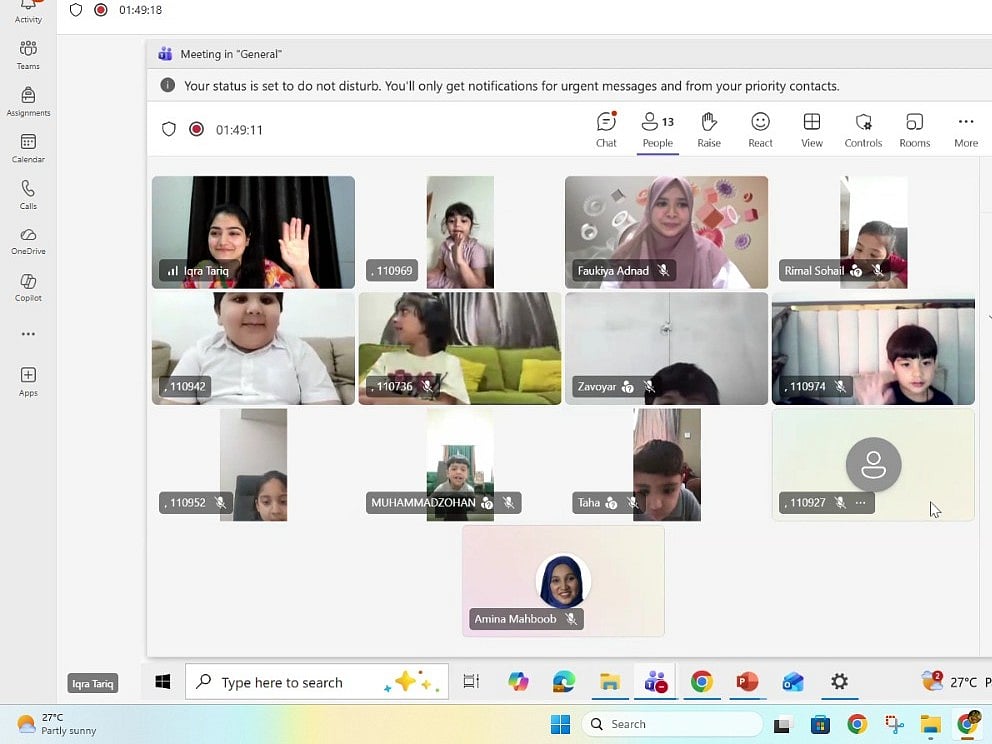Open more options on participant 110927 tile
The image size is (992, 744).
(861, 503)
